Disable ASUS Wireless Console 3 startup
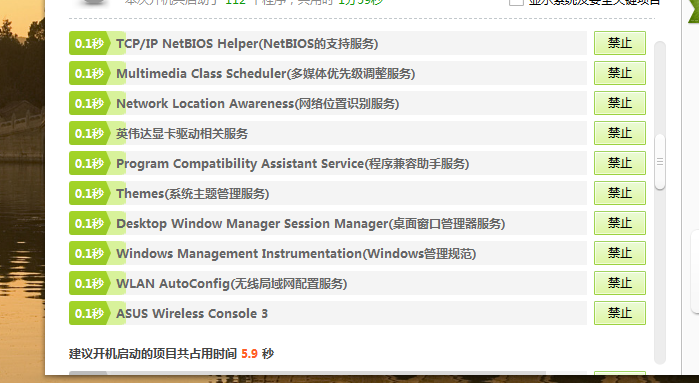Image resolution: width=699 pixels, height=383 pixels. pos(620,313)
